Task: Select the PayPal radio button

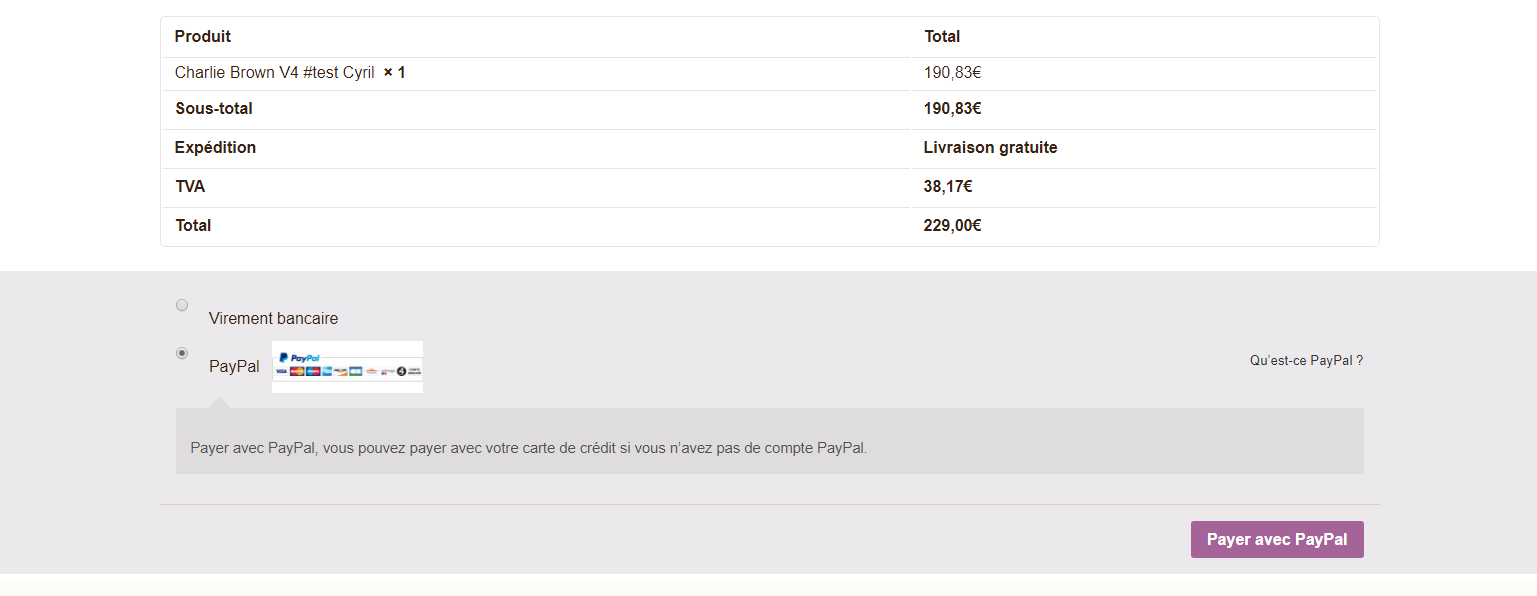Action: click(x=182, y=353)
